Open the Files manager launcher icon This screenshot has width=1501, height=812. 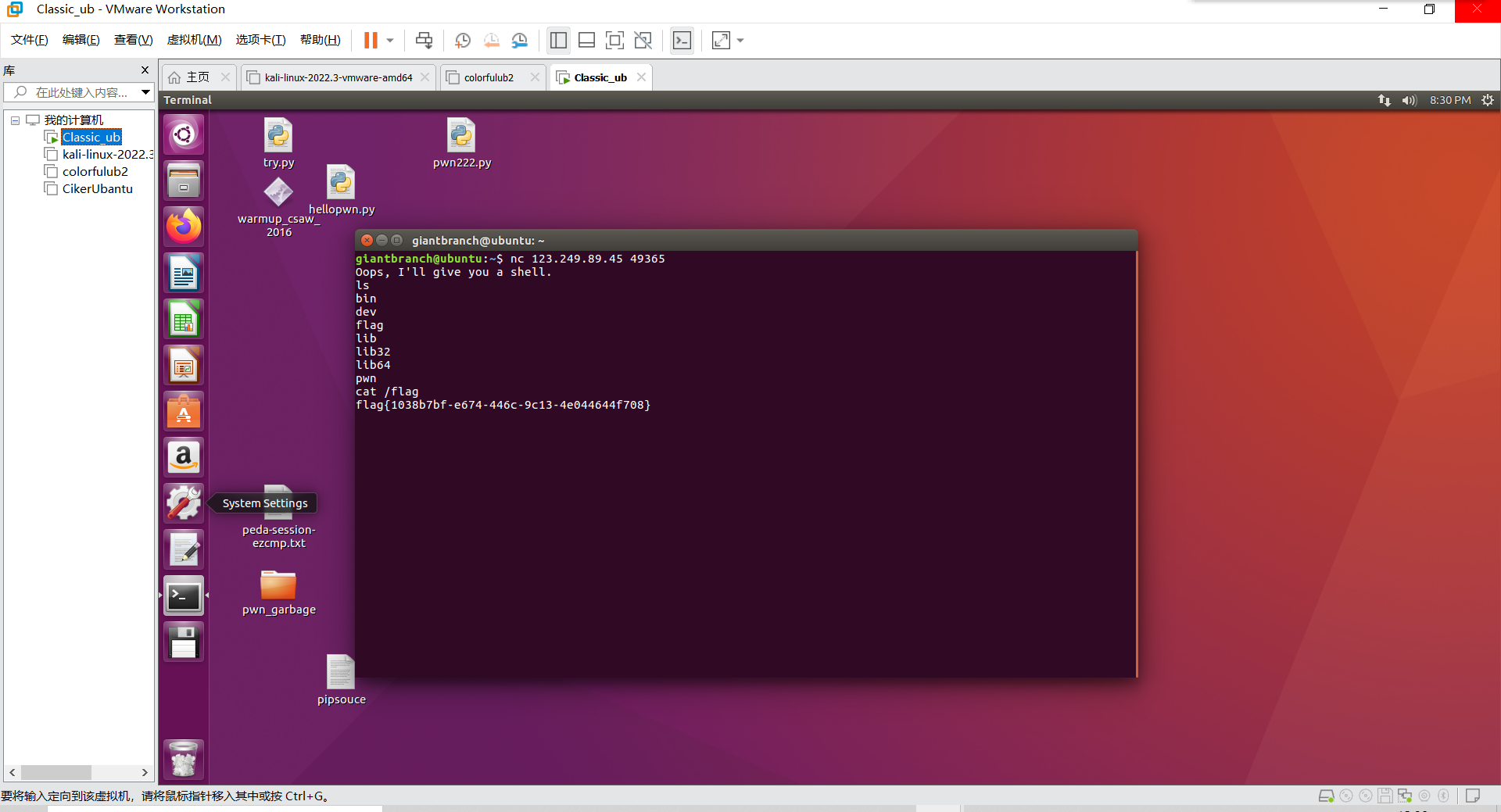184,181
